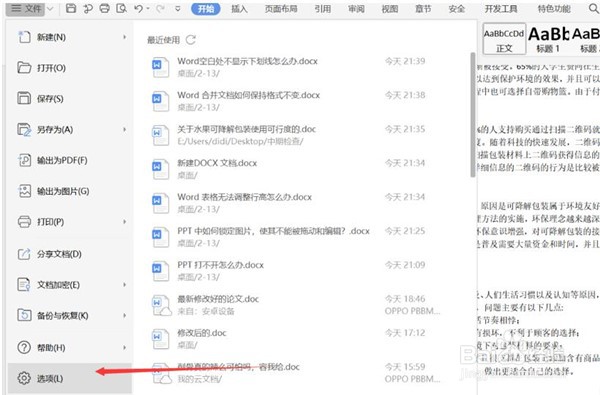
Task: Click the 输出为PDF icon
Action: coord(24,160)
